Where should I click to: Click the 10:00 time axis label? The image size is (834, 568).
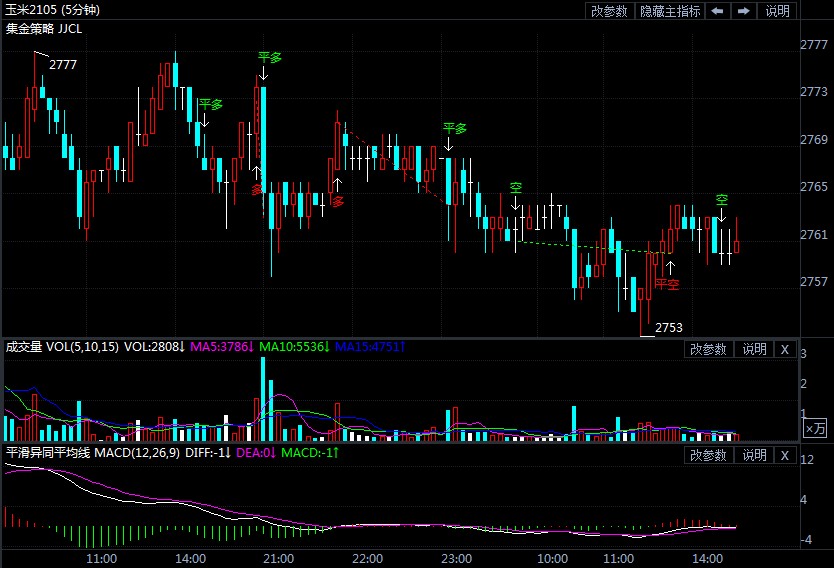point(552,559)
